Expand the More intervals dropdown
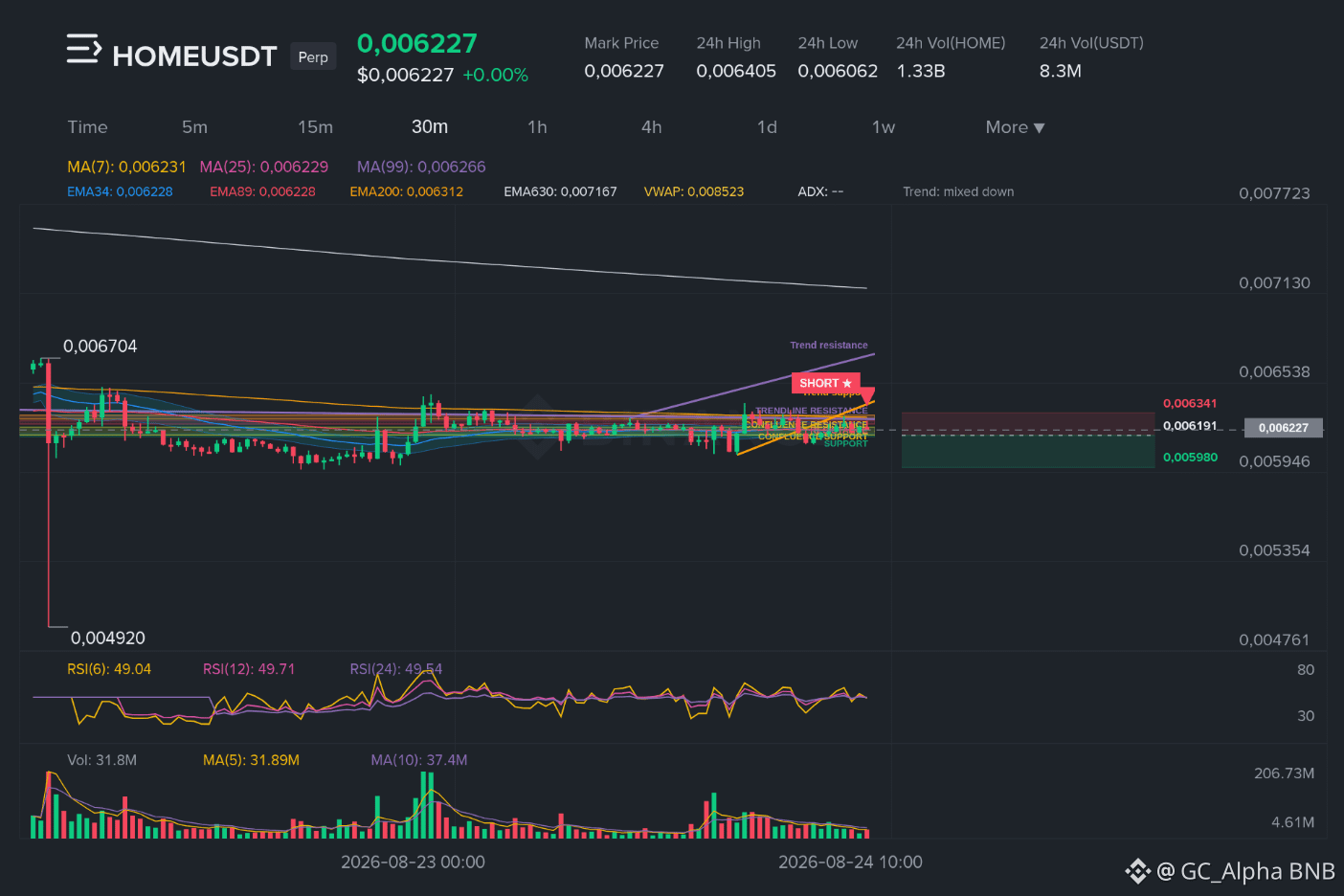Image resolution: width=1344 pixels, height=896 pixels. pos(1015,127)
